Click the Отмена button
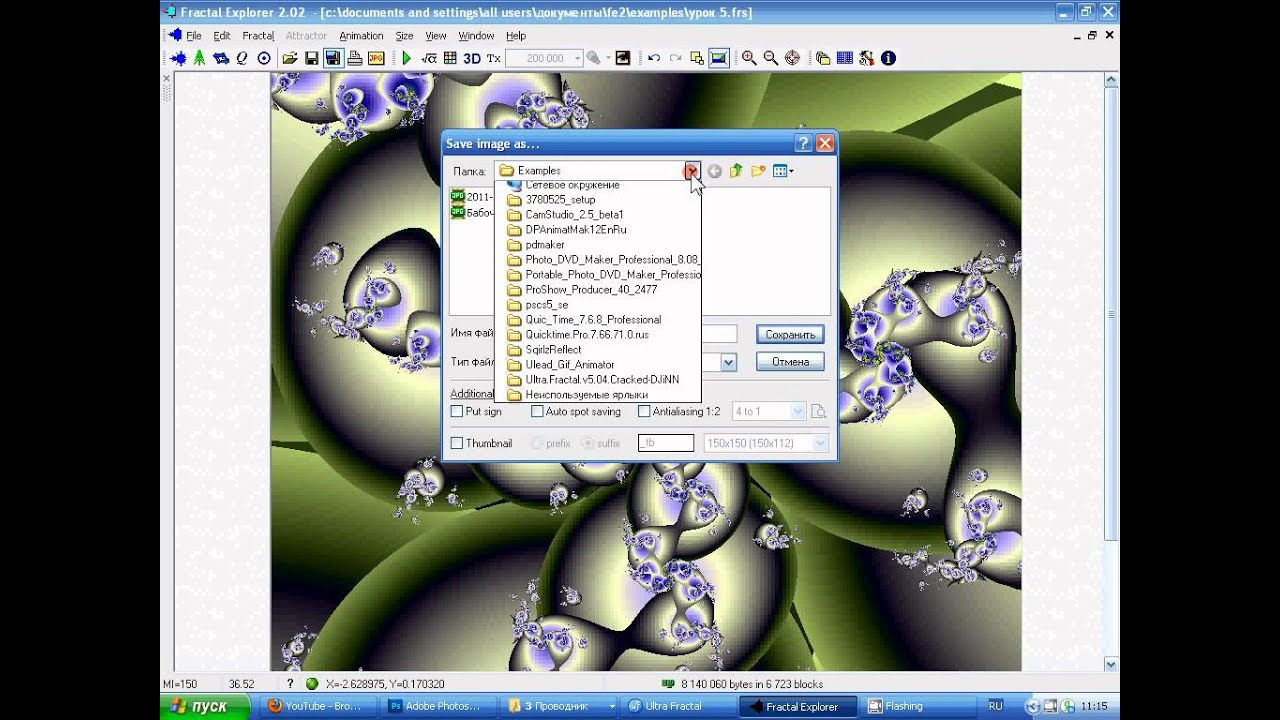Screen dimensions: 1280x720 click(x=790, y=361)
